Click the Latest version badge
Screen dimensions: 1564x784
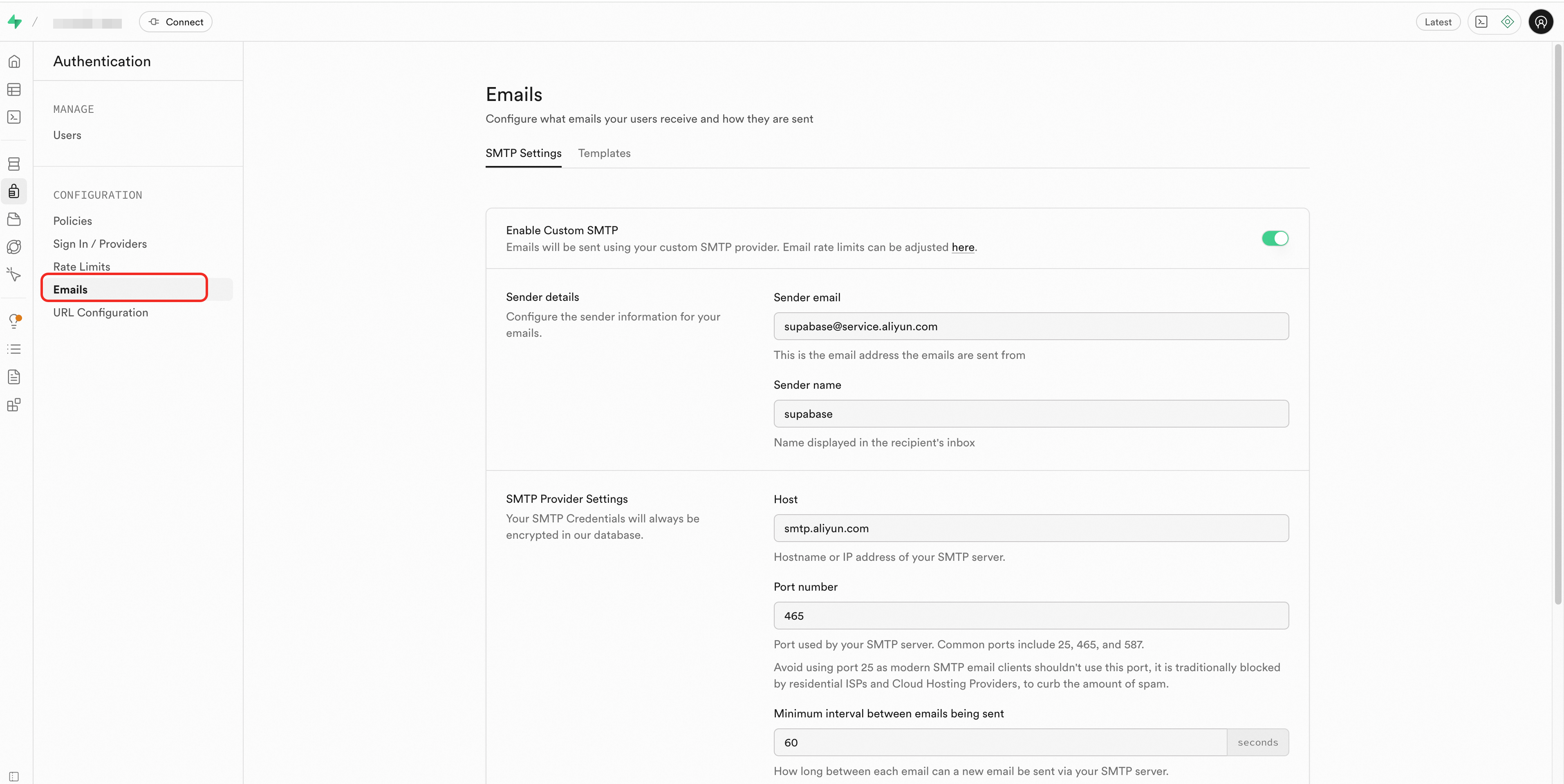click(1438, 22)
